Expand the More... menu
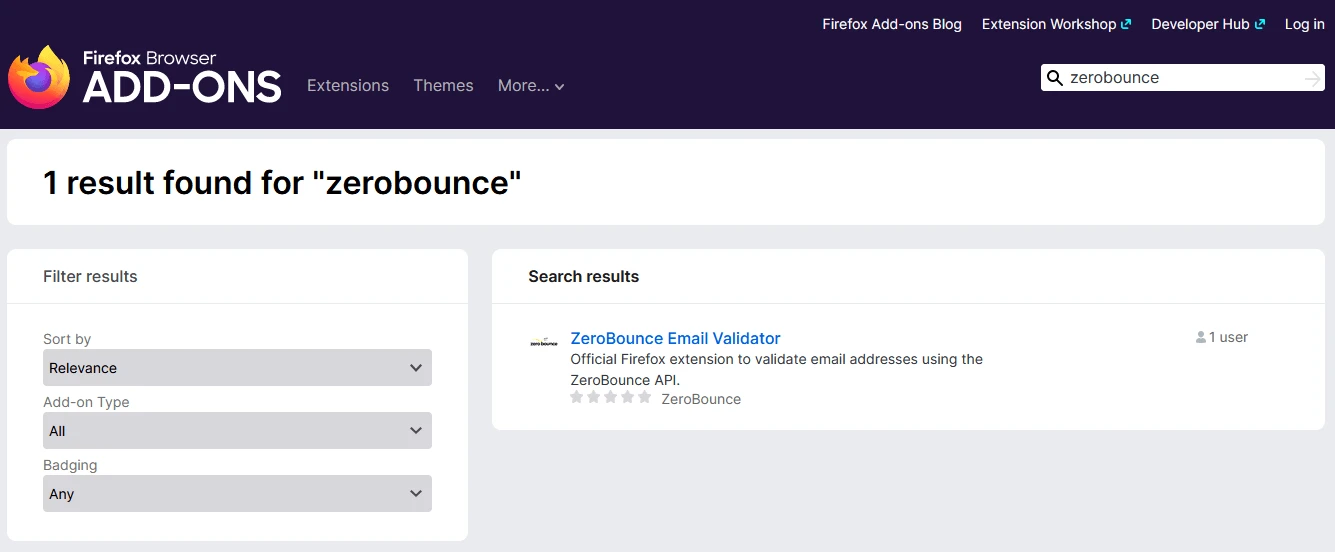Image resolution: width=1335 pixels, height=552 pixels. click(531, 86)
